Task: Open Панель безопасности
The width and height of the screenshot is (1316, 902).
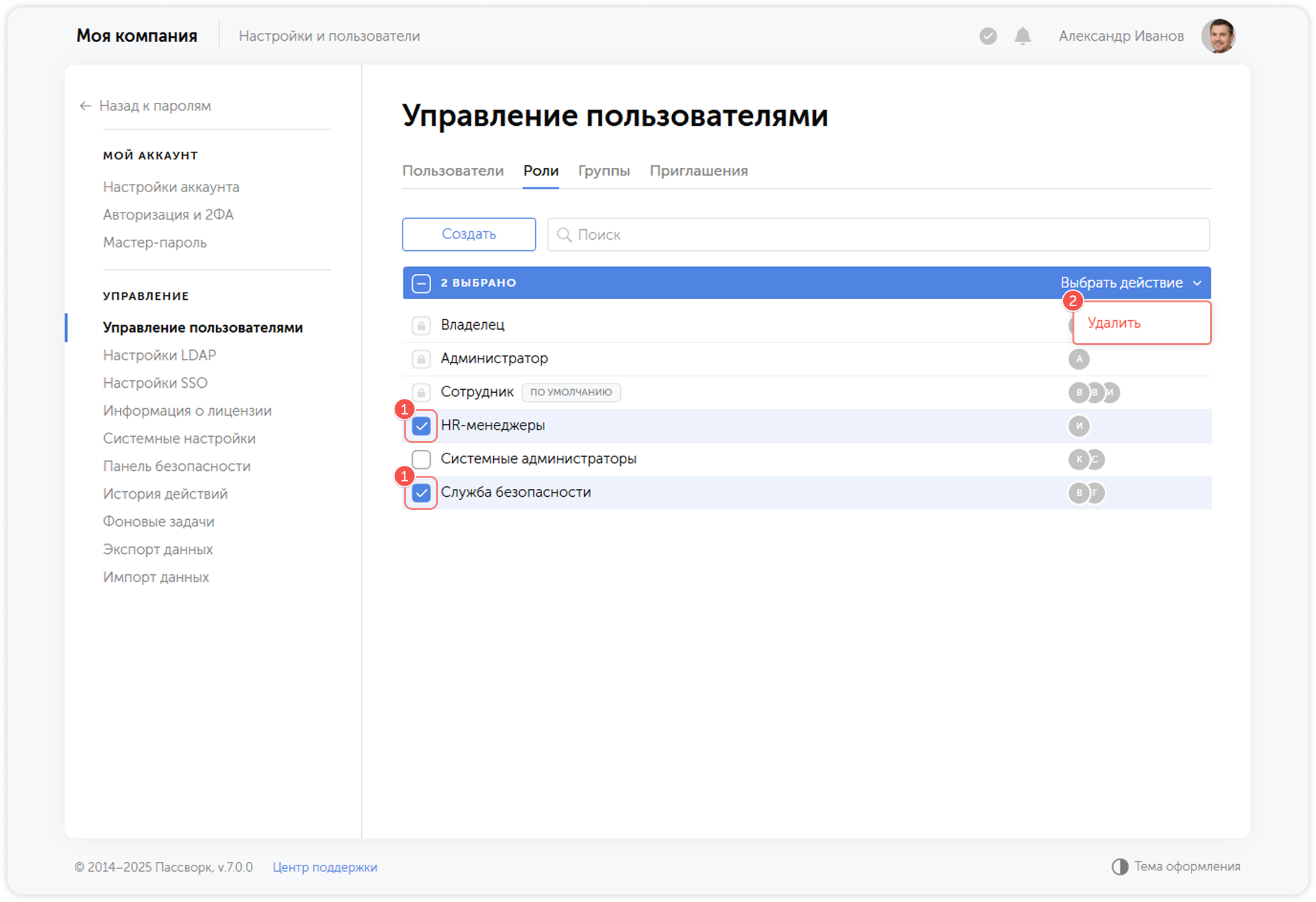Action: coord(177,466)
